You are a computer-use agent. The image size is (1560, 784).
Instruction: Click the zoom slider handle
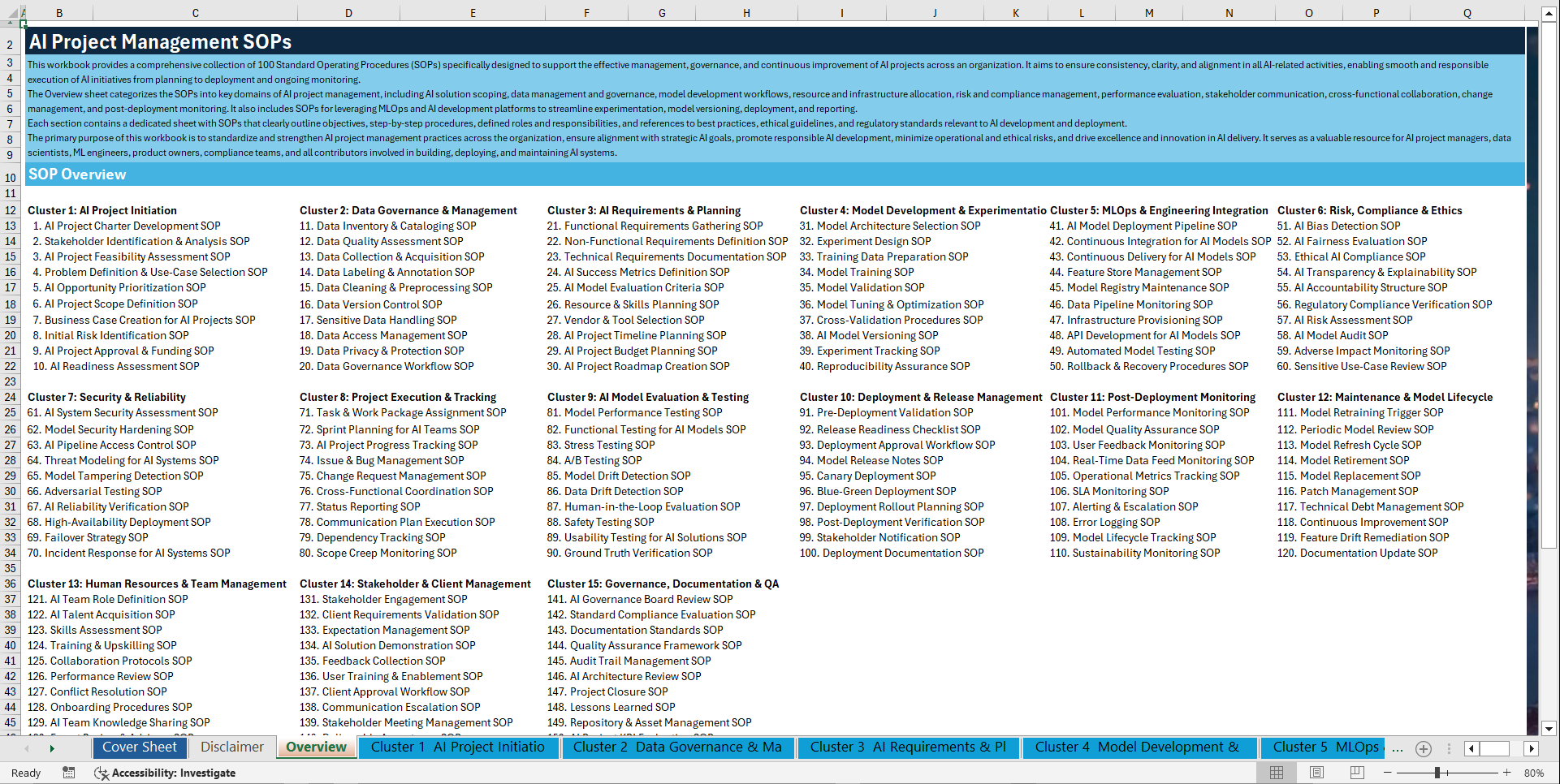pos(1437,772)
